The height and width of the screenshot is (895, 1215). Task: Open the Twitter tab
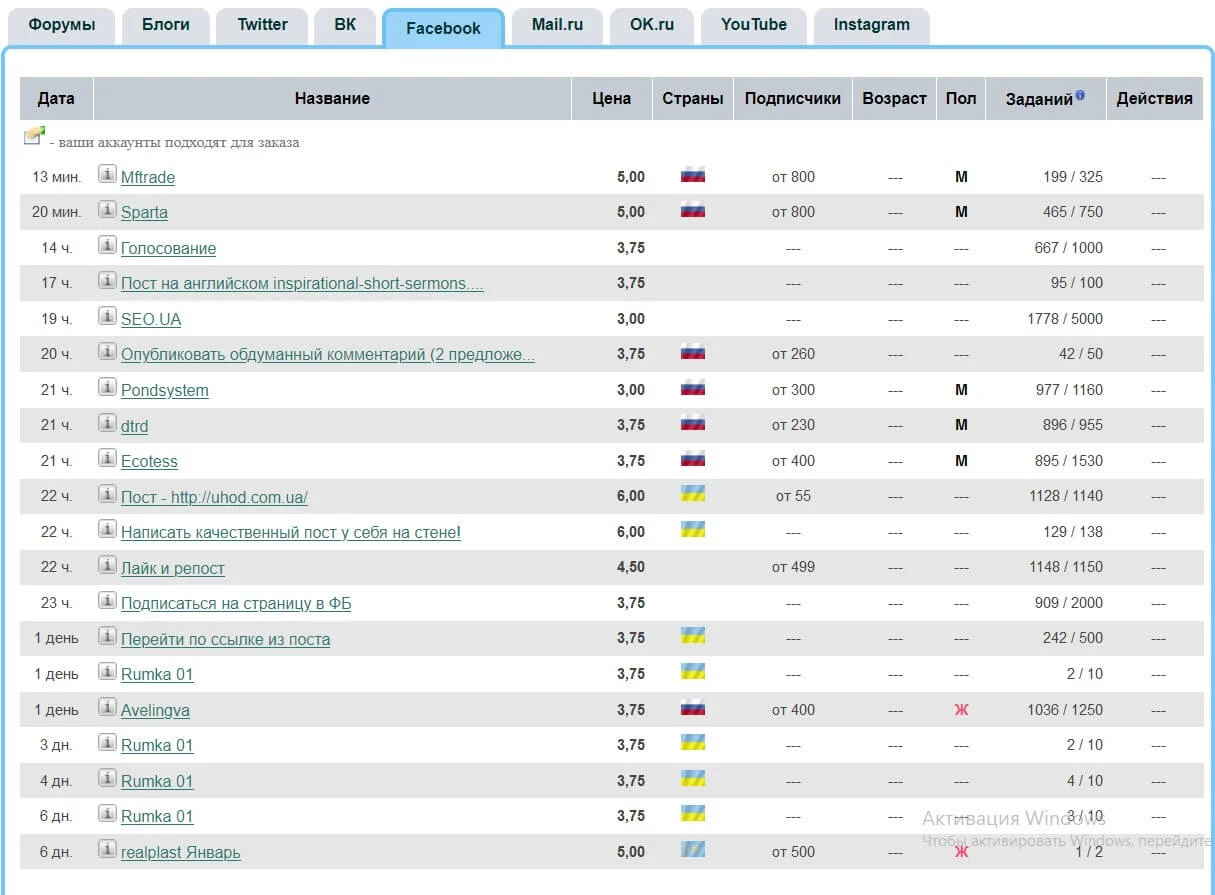coord(263,25)
